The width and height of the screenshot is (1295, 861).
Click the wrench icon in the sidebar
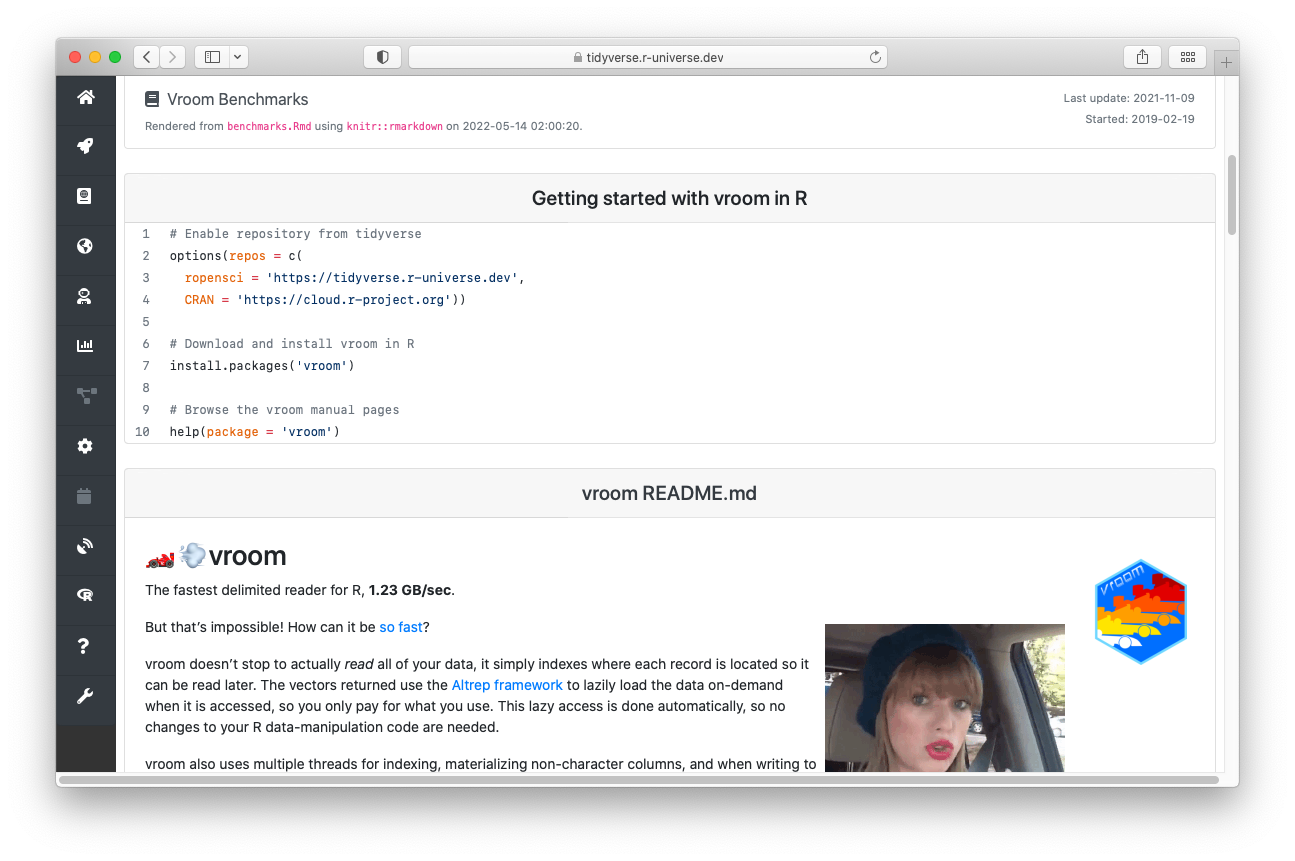[85, 696]
